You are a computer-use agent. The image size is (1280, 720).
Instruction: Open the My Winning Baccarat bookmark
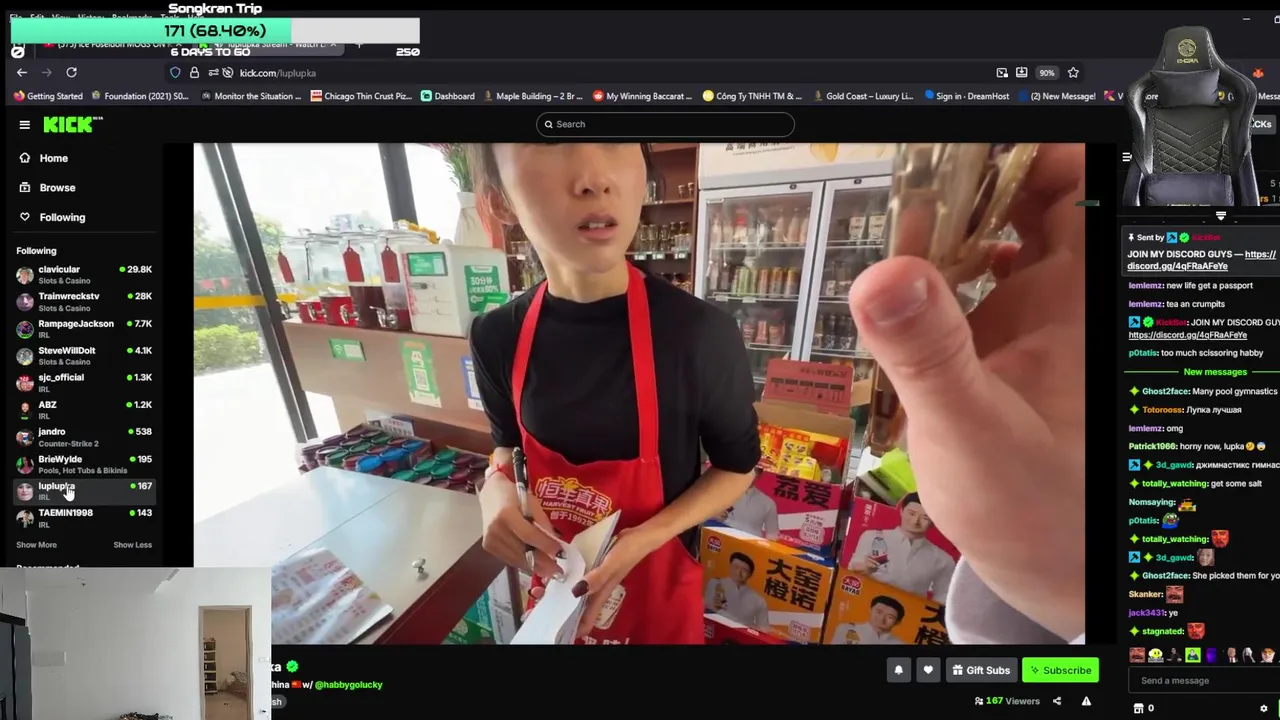tap(642, 96)
